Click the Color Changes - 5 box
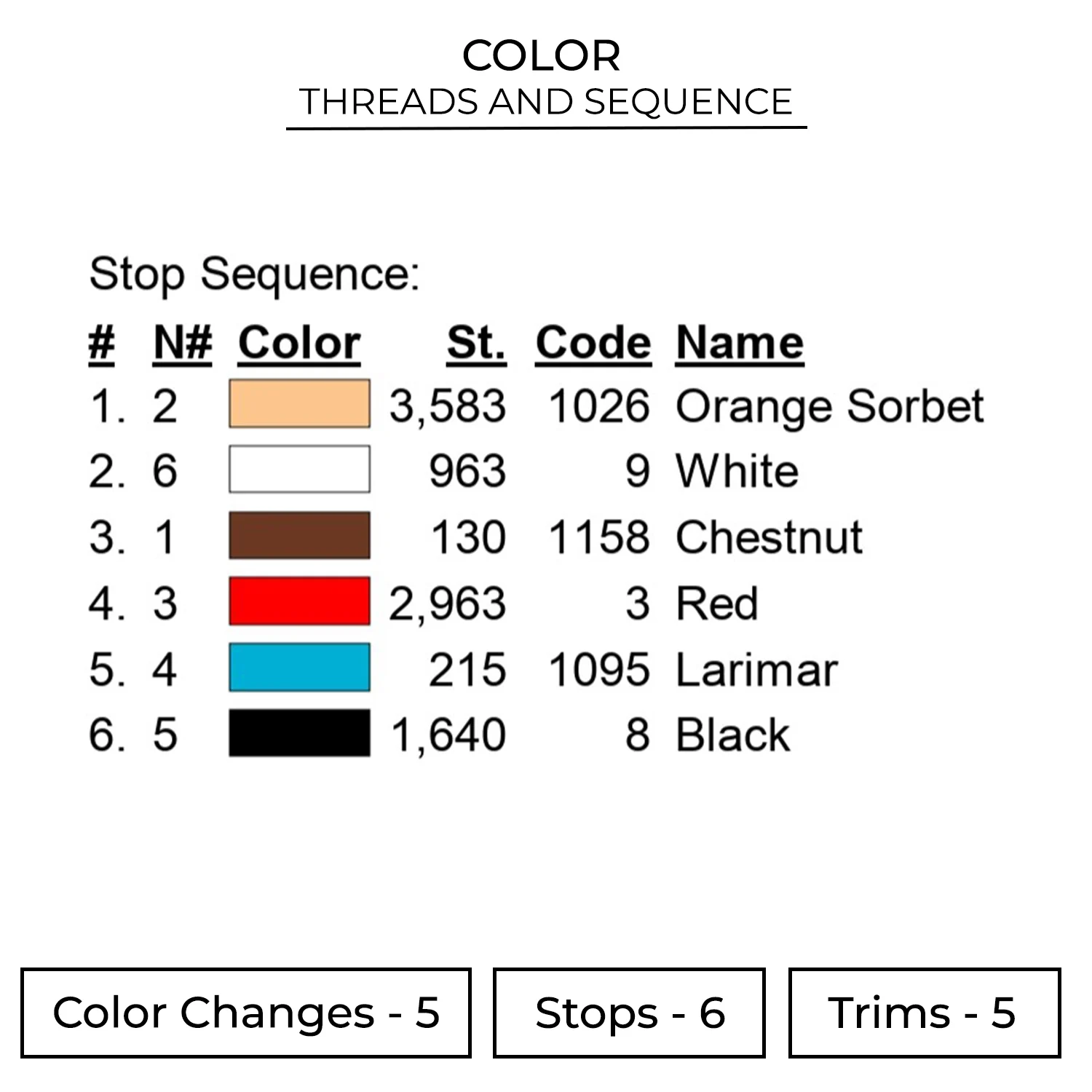 pyautogui.click(x=246, y=1013)
